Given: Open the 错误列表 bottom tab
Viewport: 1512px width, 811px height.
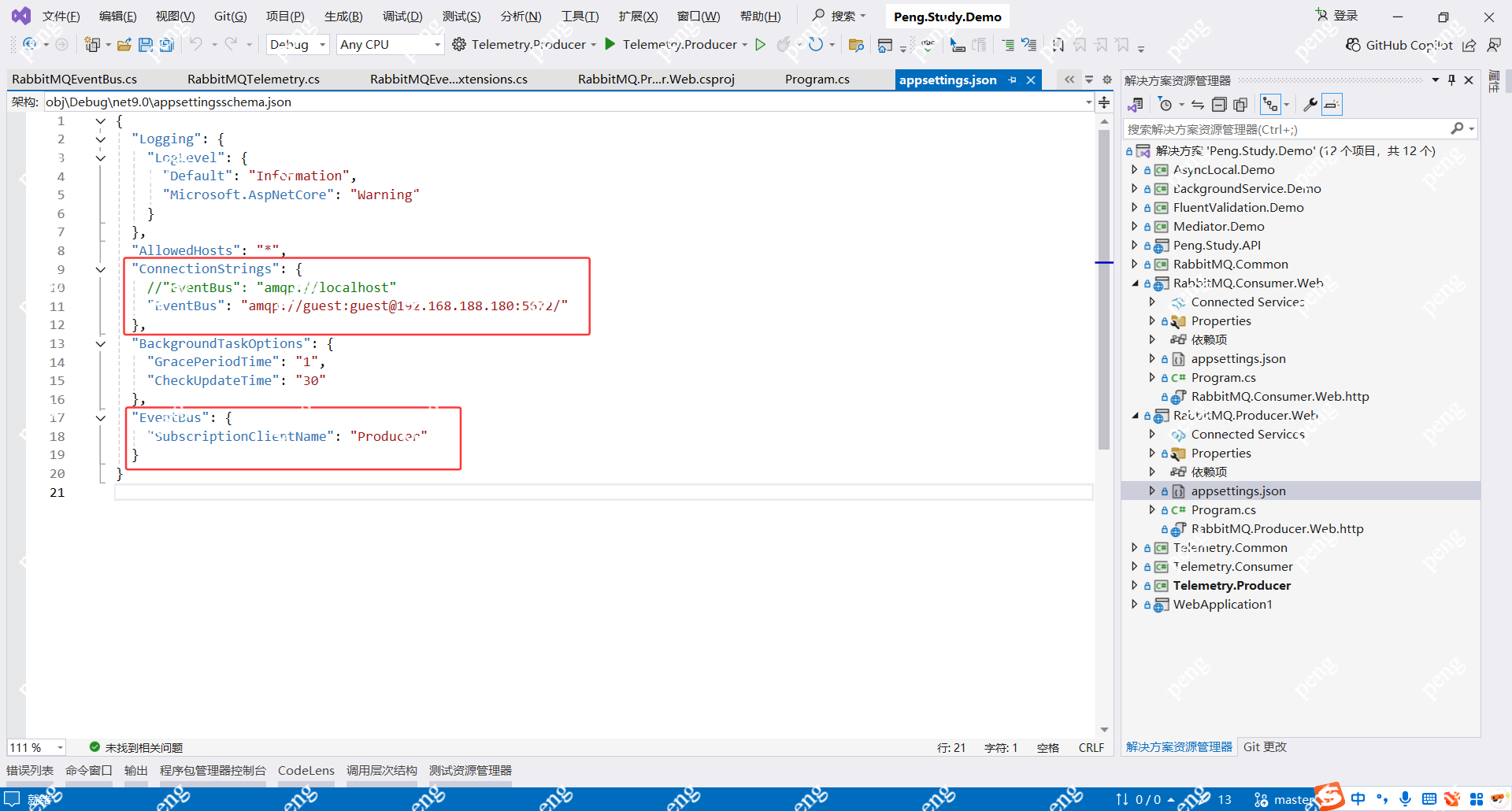Looking at the screenshot, I should click(30, 771).
